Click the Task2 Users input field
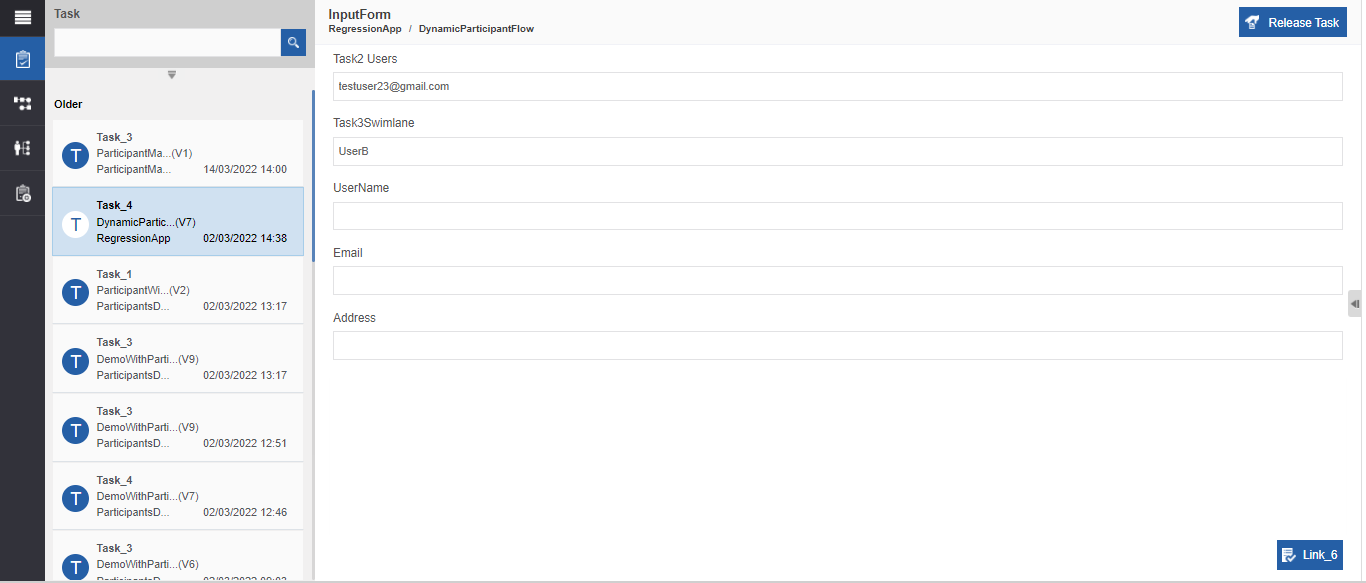Viewport: 1366px width, 583px height. tap(837, 86)
